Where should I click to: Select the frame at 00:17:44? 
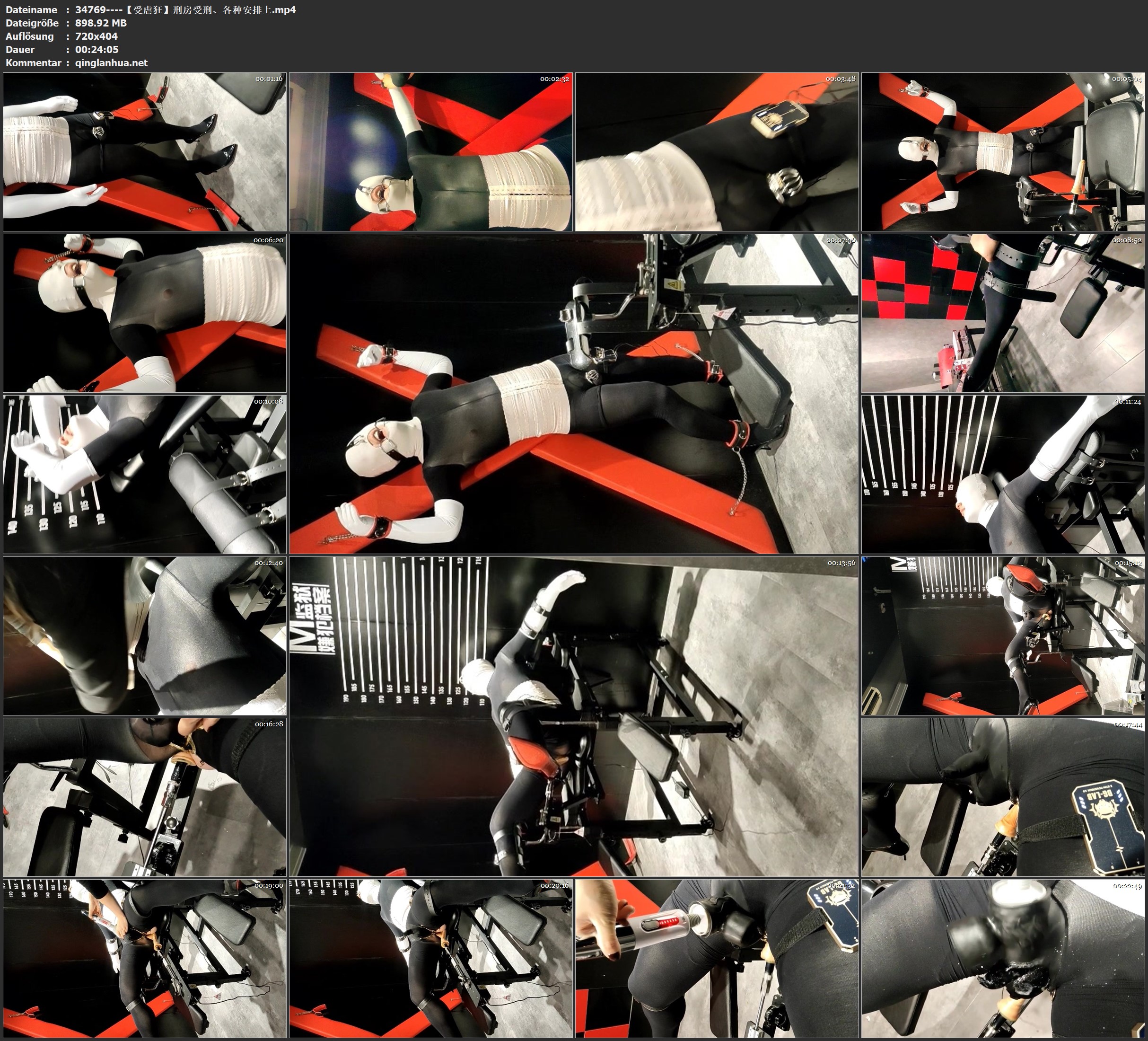tap(1003, 796)
